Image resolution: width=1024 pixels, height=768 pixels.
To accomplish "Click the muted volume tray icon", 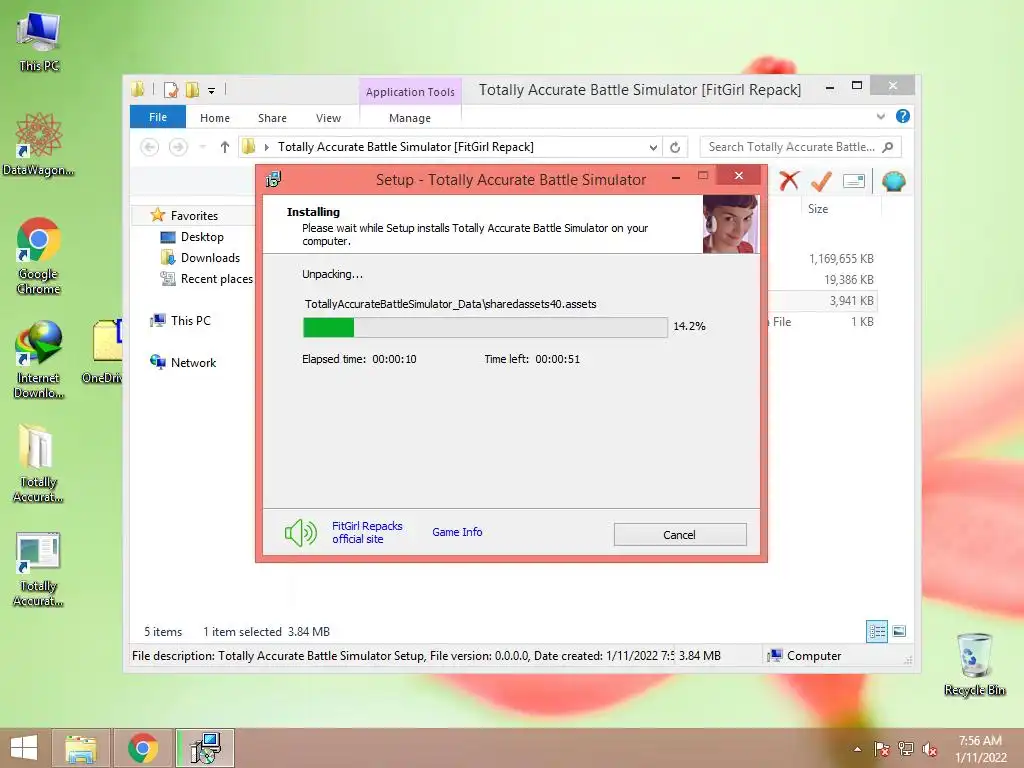I will (930, 749).
